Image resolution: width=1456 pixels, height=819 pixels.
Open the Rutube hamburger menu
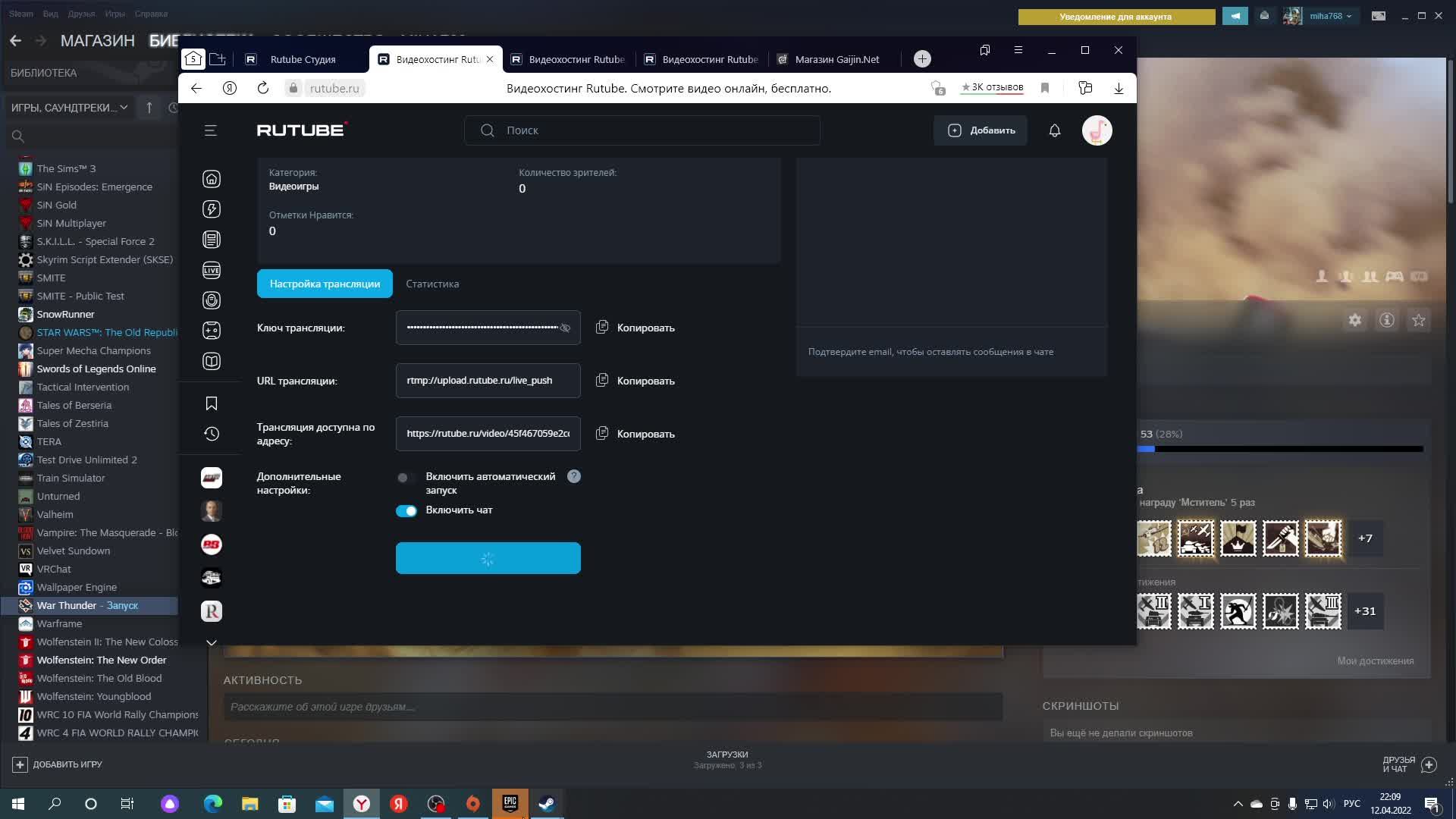(211, 130)
